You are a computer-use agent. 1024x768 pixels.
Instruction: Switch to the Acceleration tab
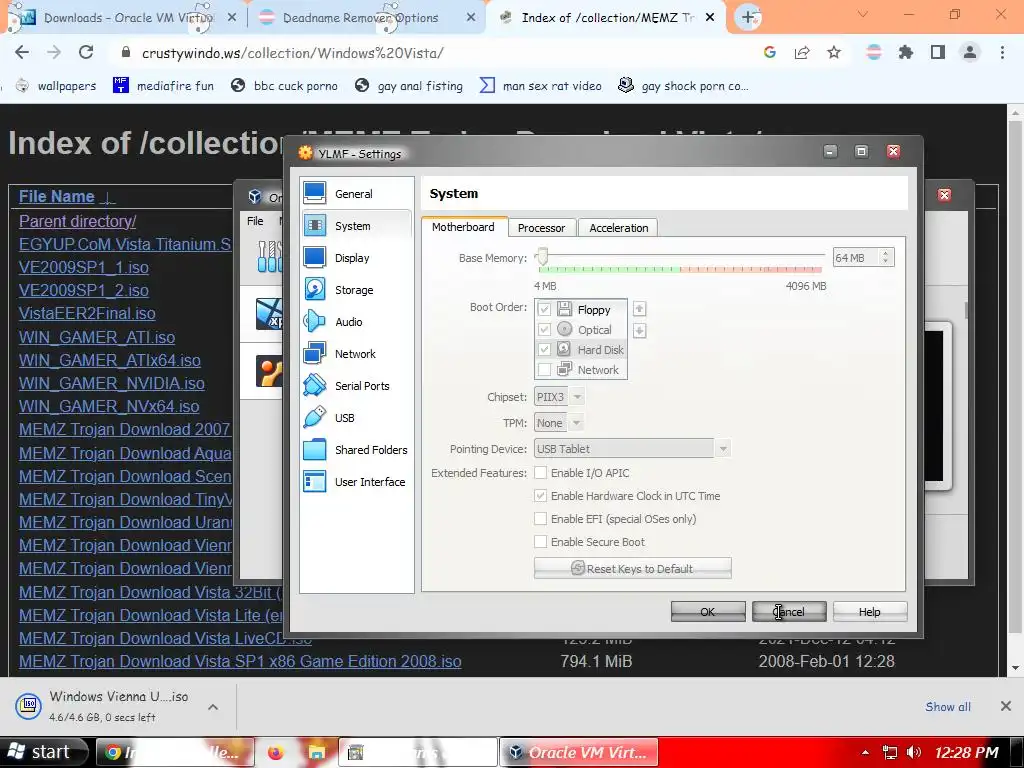pos(618,228)
